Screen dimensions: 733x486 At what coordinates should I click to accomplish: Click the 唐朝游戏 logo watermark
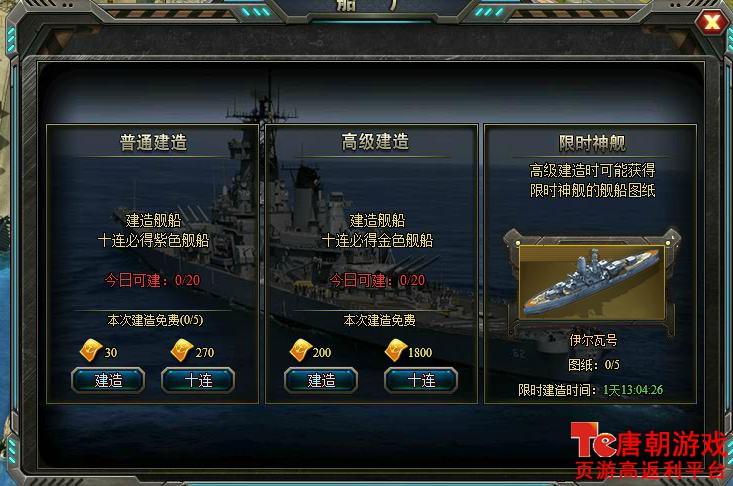click(x=649, y=450)
